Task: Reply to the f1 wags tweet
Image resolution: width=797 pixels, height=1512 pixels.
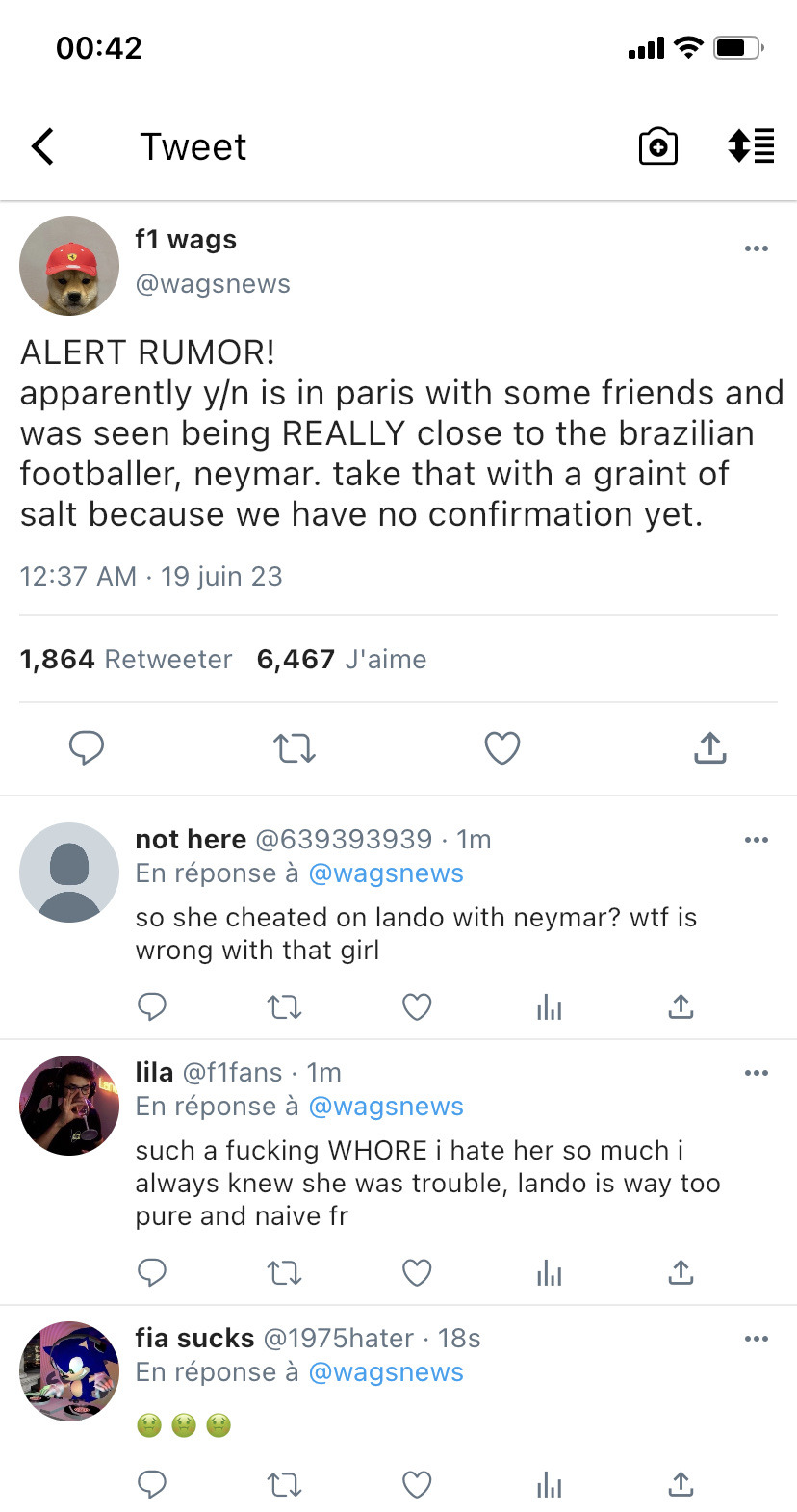Action: click(87, 747)
